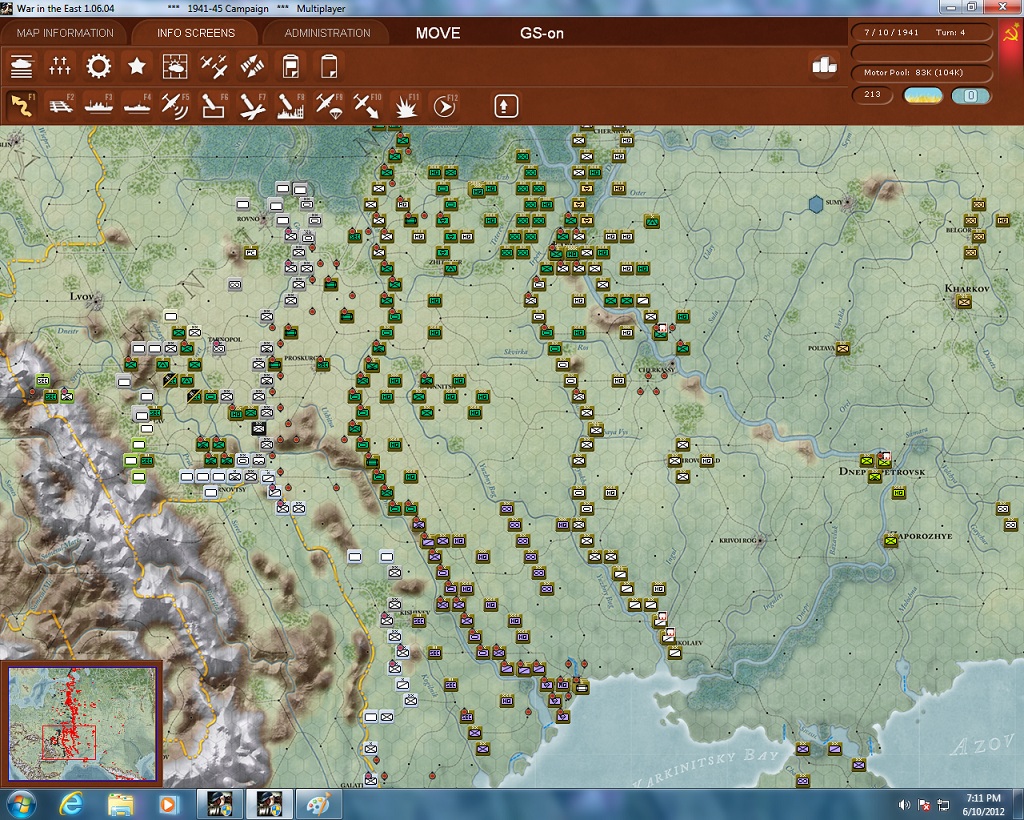Click the minimap overview in the corner
Image resolution: width=1024 pixels, height=820 pixels.
coord(82,722)
